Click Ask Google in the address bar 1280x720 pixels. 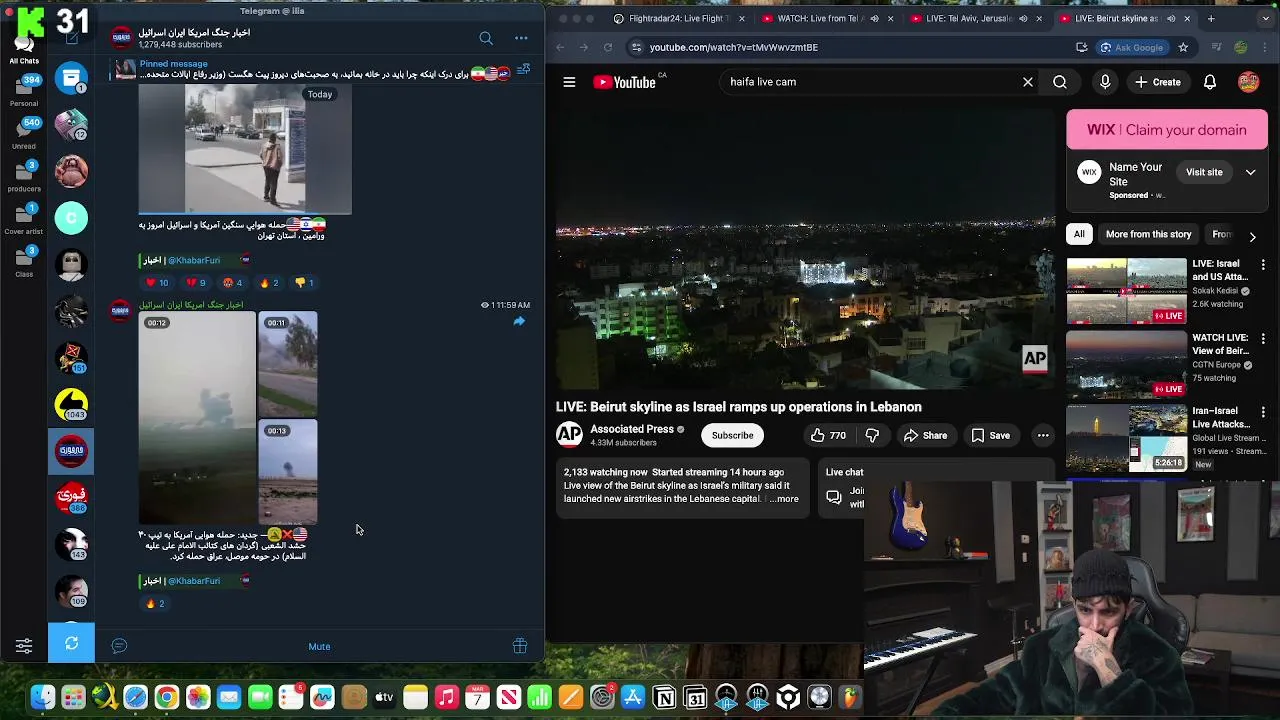click(1132, 47)
